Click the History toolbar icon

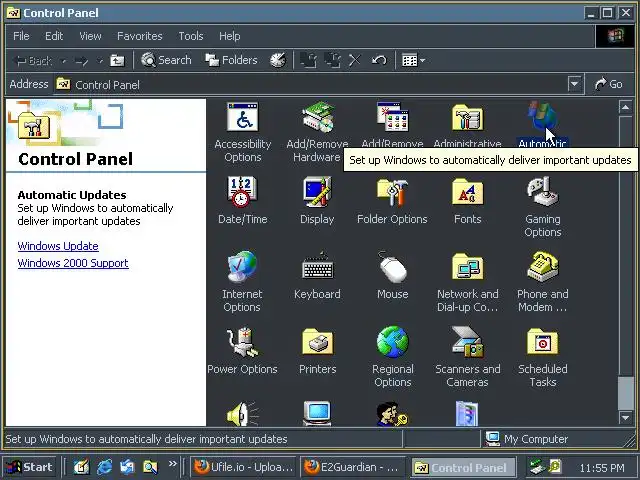click(x=278, y=60)
